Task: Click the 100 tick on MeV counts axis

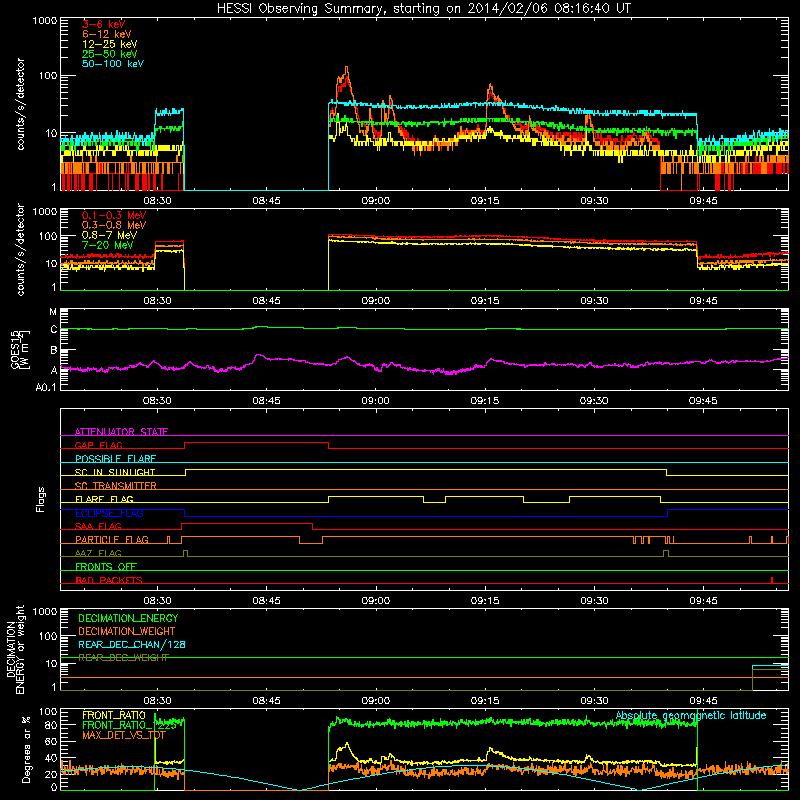Action: [48, 236]
